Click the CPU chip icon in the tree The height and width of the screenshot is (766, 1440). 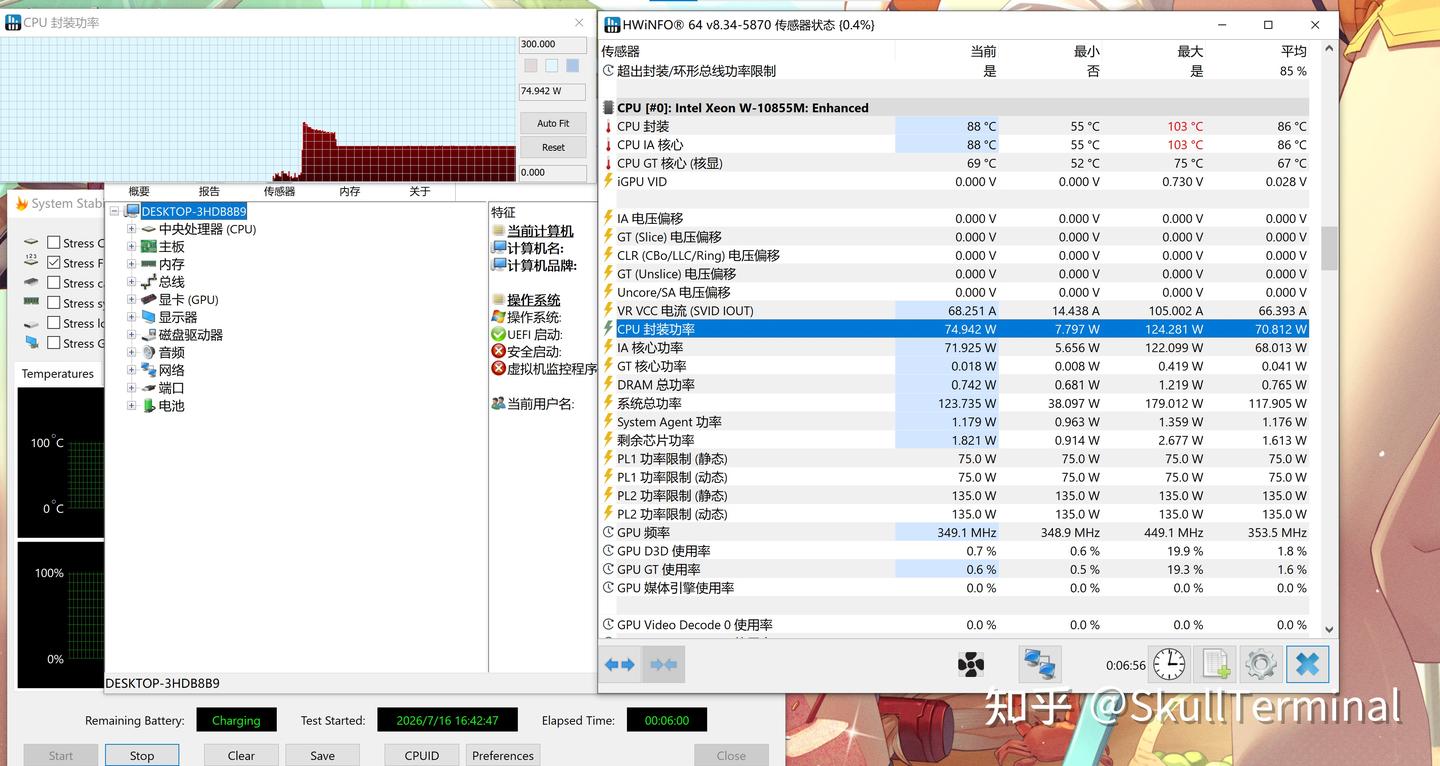tap(148, 229)
